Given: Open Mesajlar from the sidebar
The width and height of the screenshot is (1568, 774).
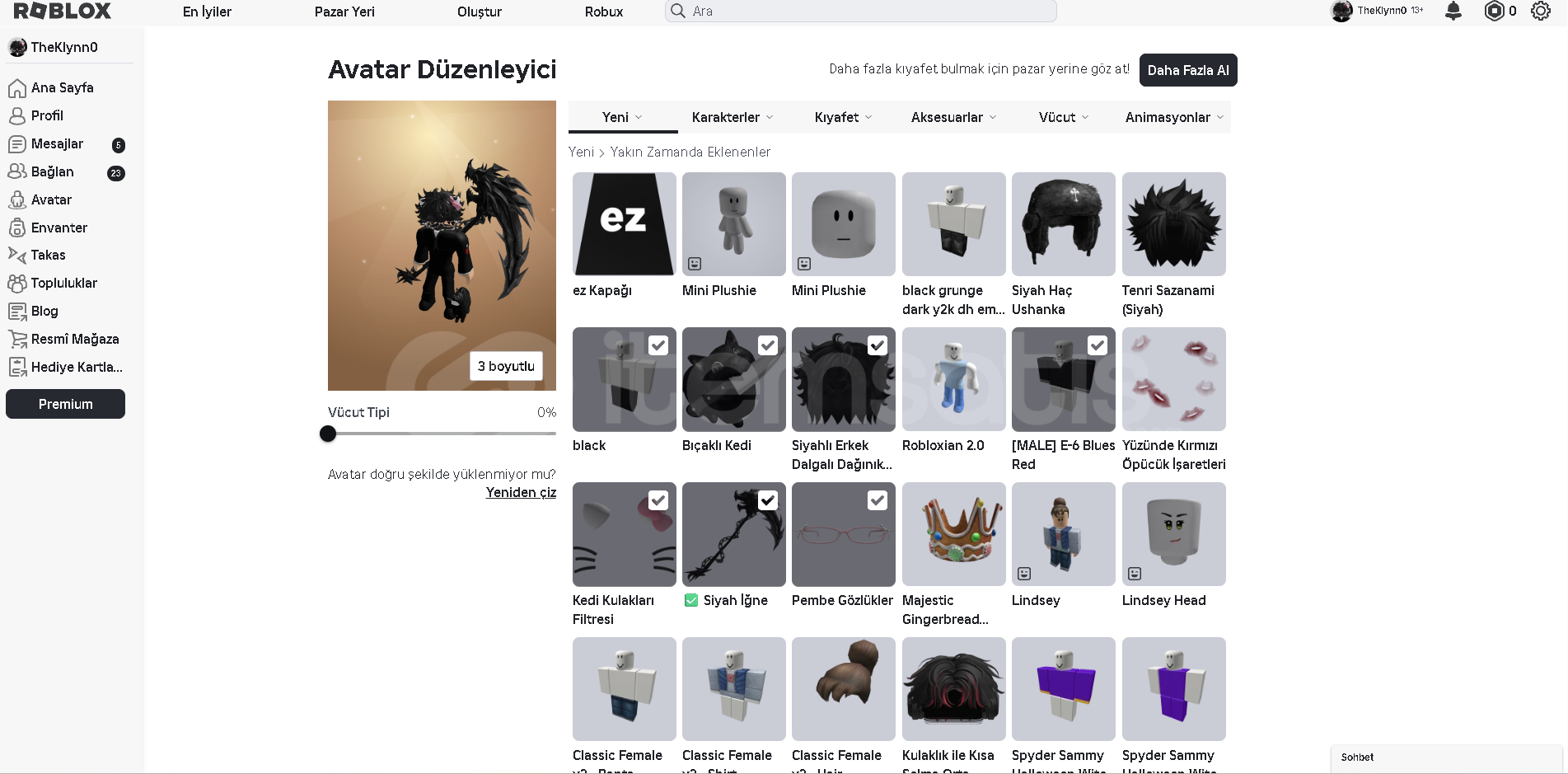Looking at the screenshot, I should click(57, 143).
